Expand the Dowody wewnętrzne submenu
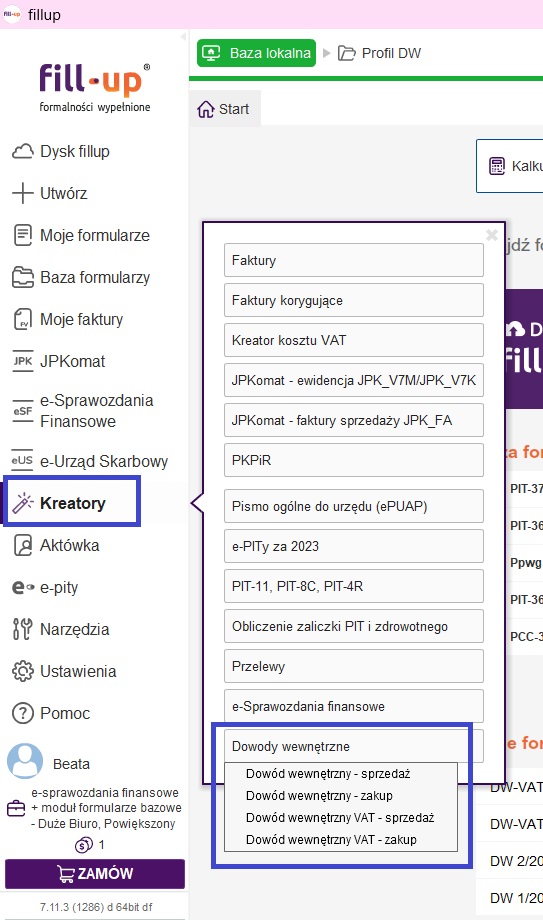543x920 pixels. 353,746
